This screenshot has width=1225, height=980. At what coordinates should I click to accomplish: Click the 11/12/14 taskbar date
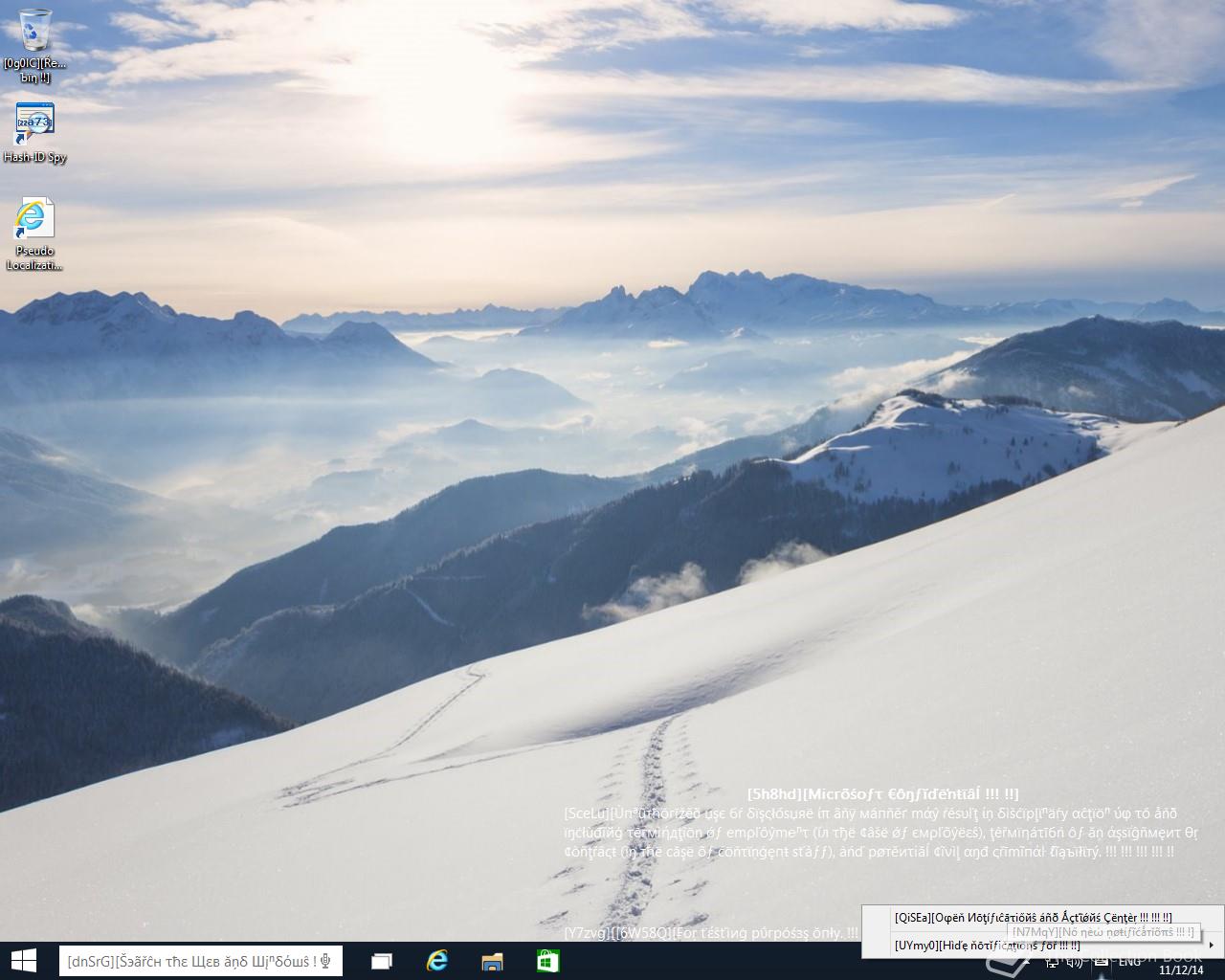click(x=1180, y=969)
